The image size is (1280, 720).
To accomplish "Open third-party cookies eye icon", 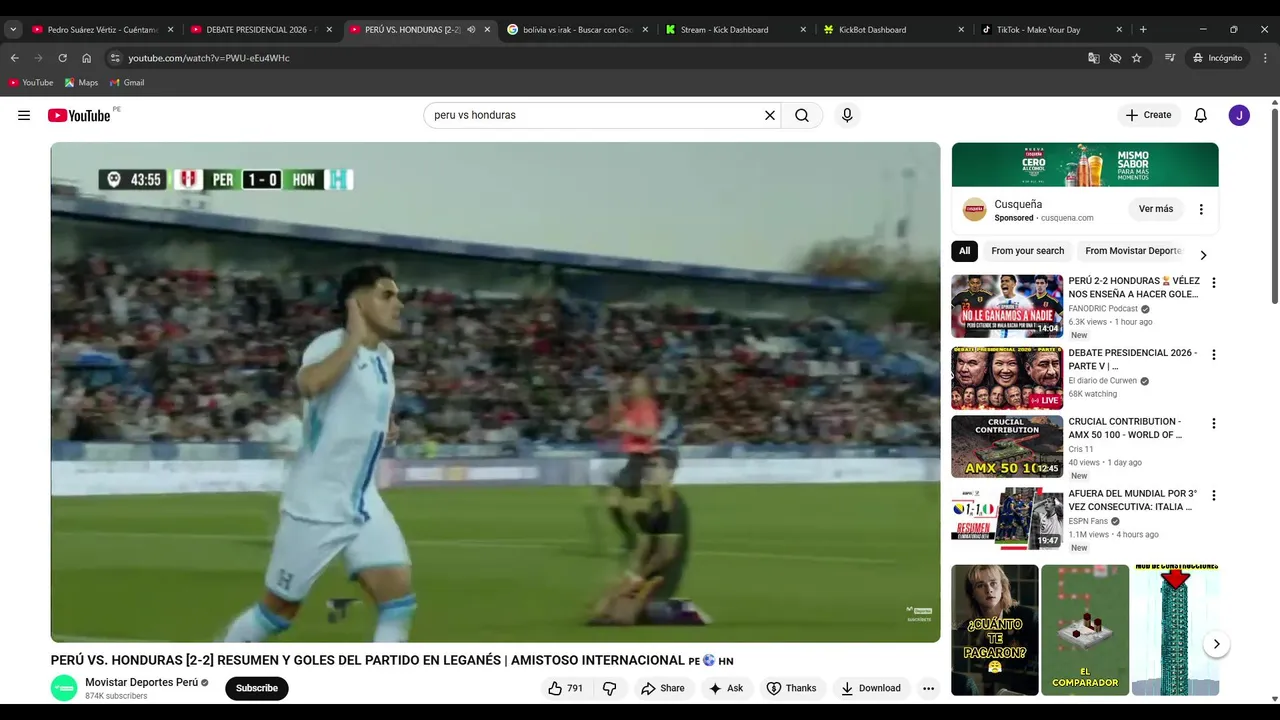I will pos(1115,58).
